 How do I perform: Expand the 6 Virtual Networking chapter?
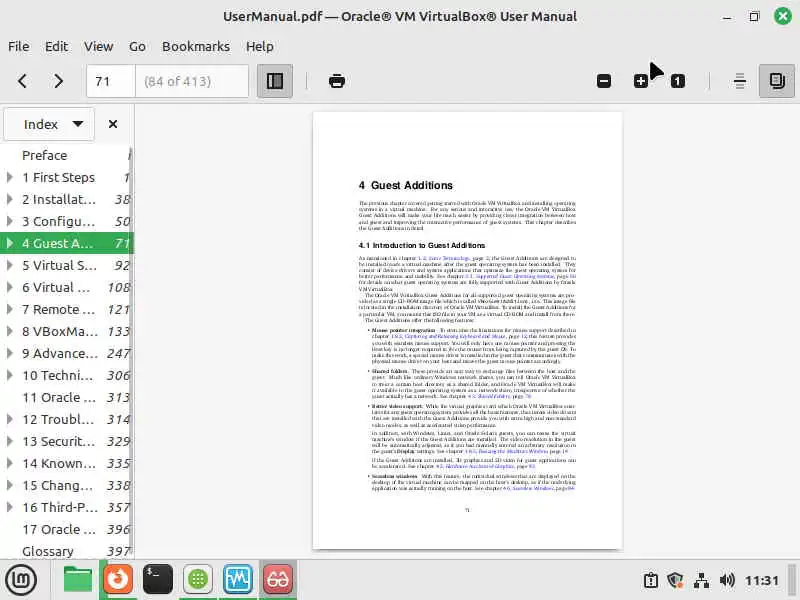pos(10,287)
